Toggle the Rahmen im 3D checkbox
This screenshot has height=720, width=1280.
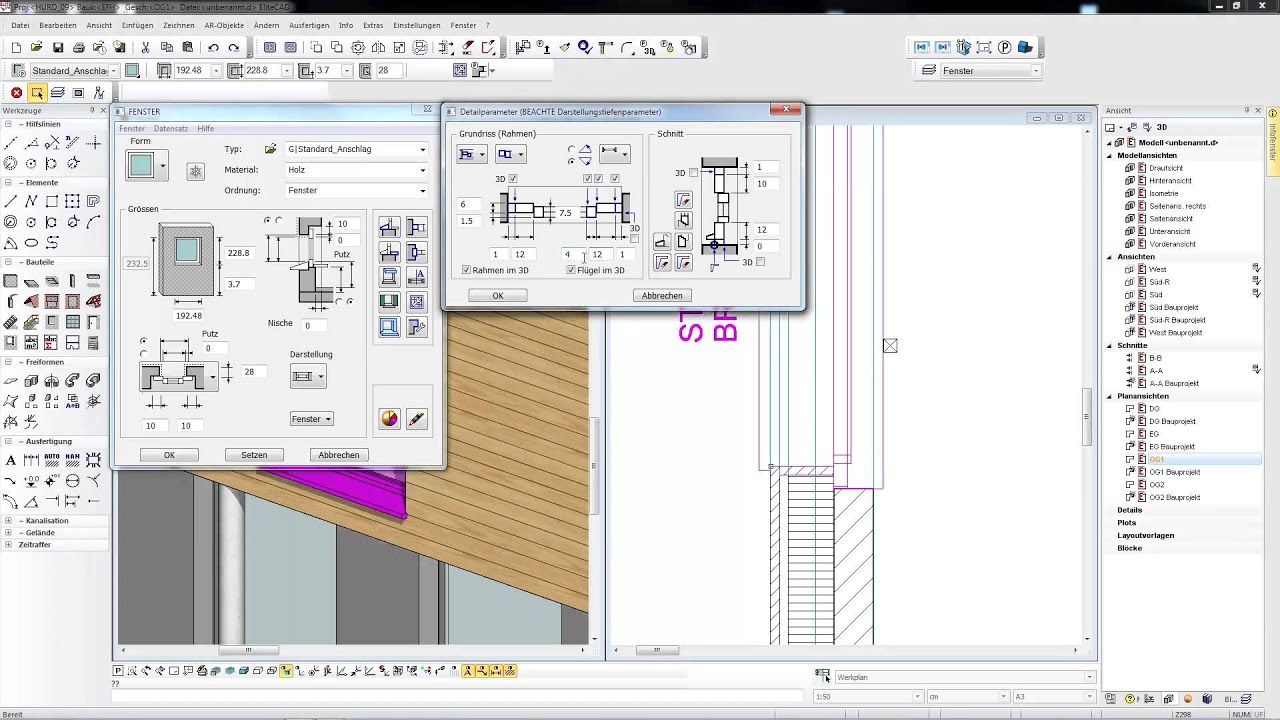point(467,270)
